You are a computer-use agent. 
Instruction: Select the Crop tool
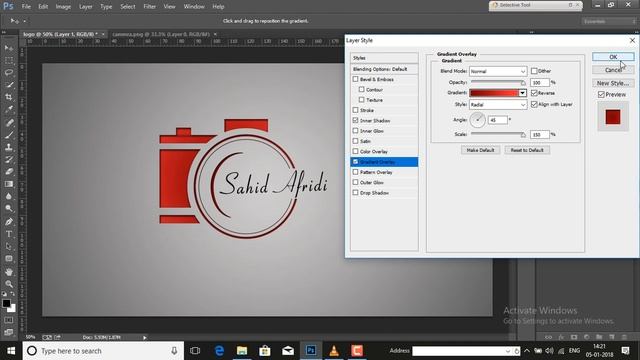point(9,97)
